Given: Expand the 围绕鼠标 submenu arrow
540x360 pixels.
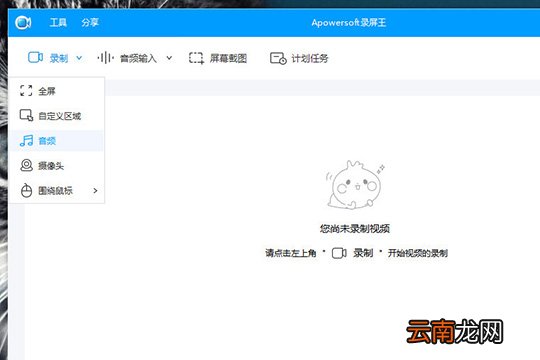Looking at the screenshot, I should click(x=95, y=190).
